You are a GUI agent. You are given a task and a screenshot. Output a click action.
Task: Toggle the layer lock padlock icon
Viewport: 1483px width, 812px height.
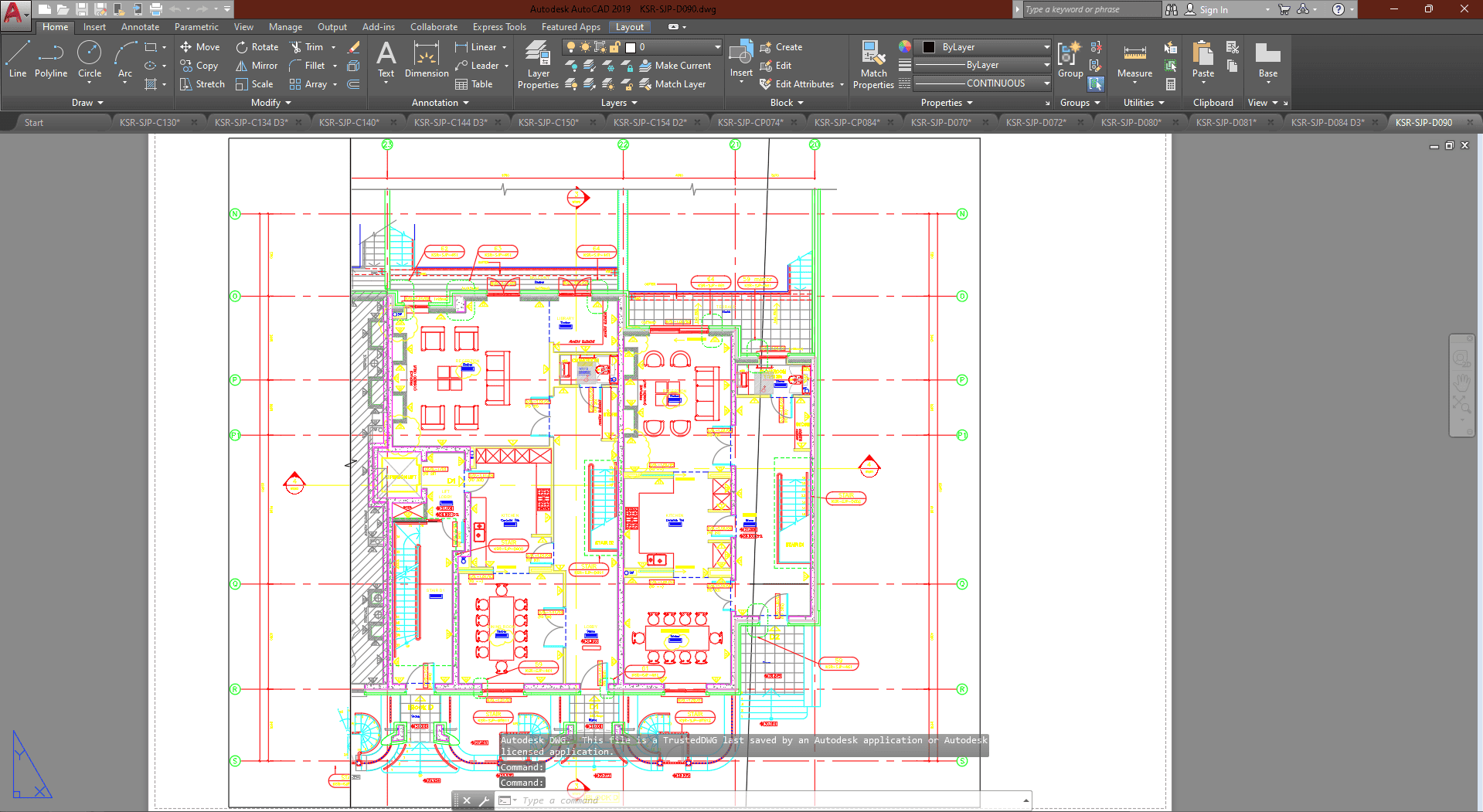[614, 47]
